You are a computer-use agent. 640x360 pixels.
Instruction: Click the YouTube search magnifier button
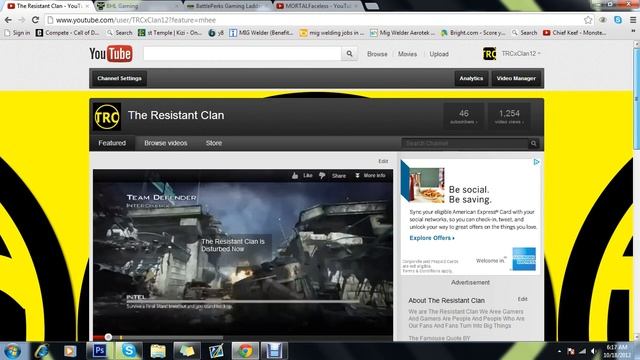(349, 53)
